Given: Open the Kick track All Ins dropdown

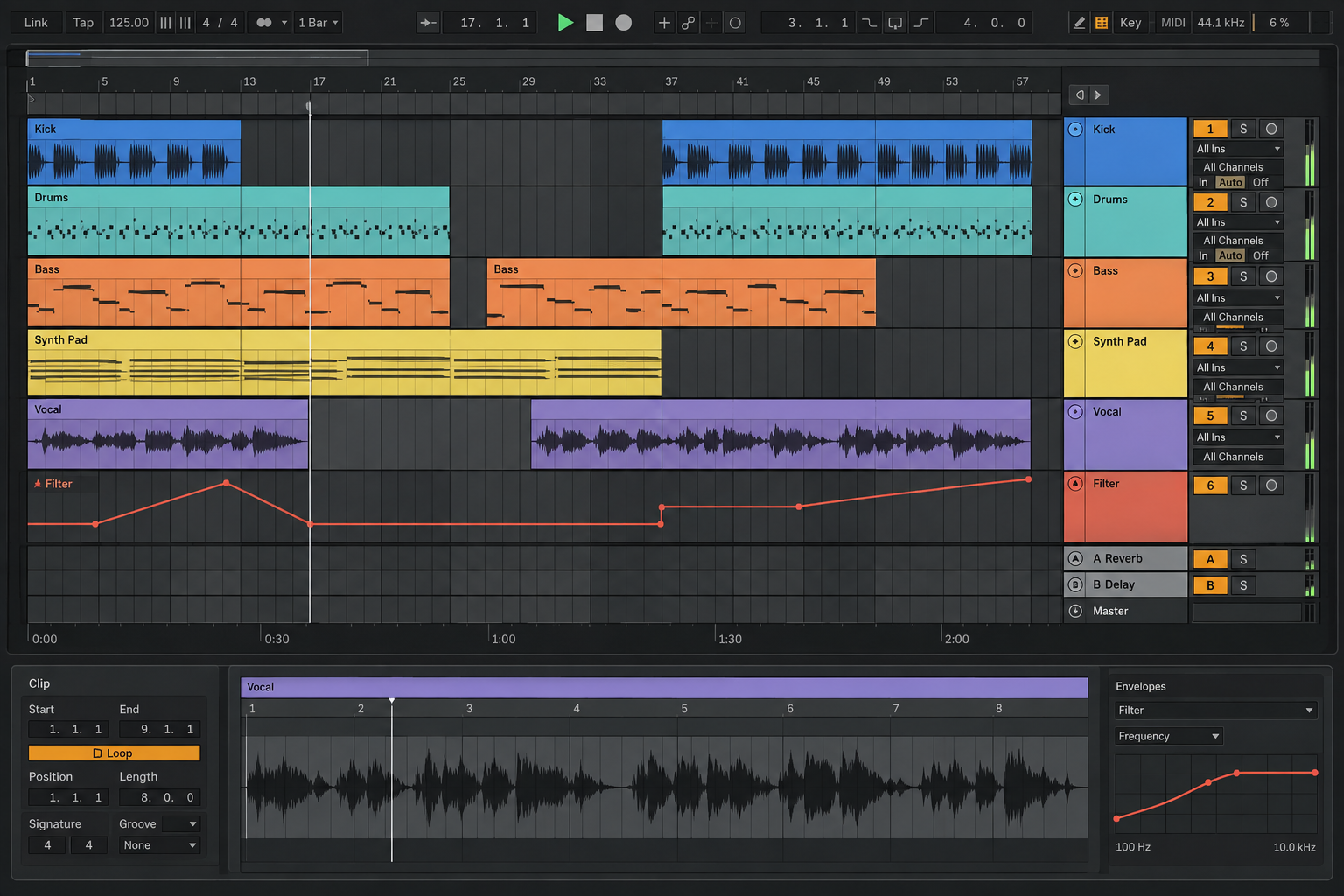Looking at the screenshot, I should (1238, 149).
